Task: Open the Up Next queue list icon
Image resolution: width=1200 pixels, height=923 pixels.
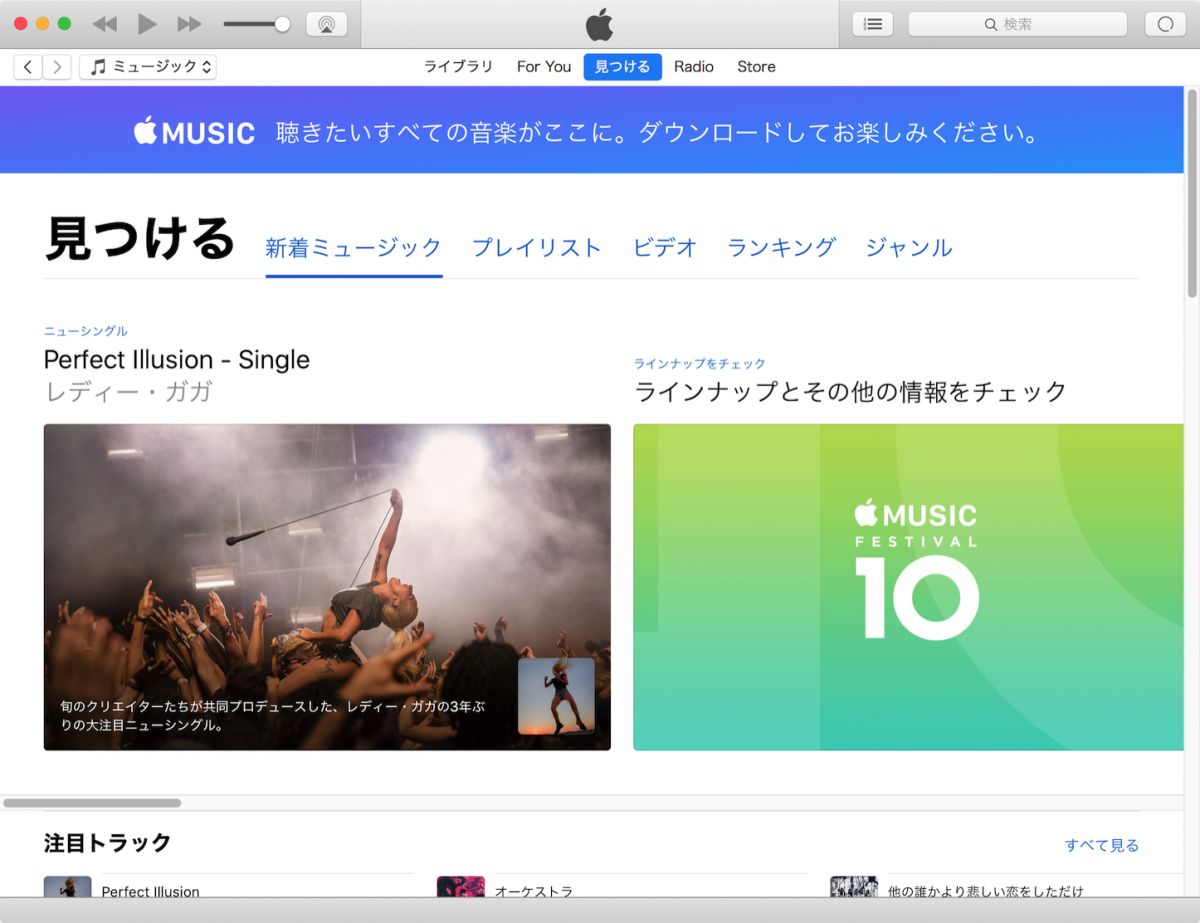Action: tap(871, 23)
